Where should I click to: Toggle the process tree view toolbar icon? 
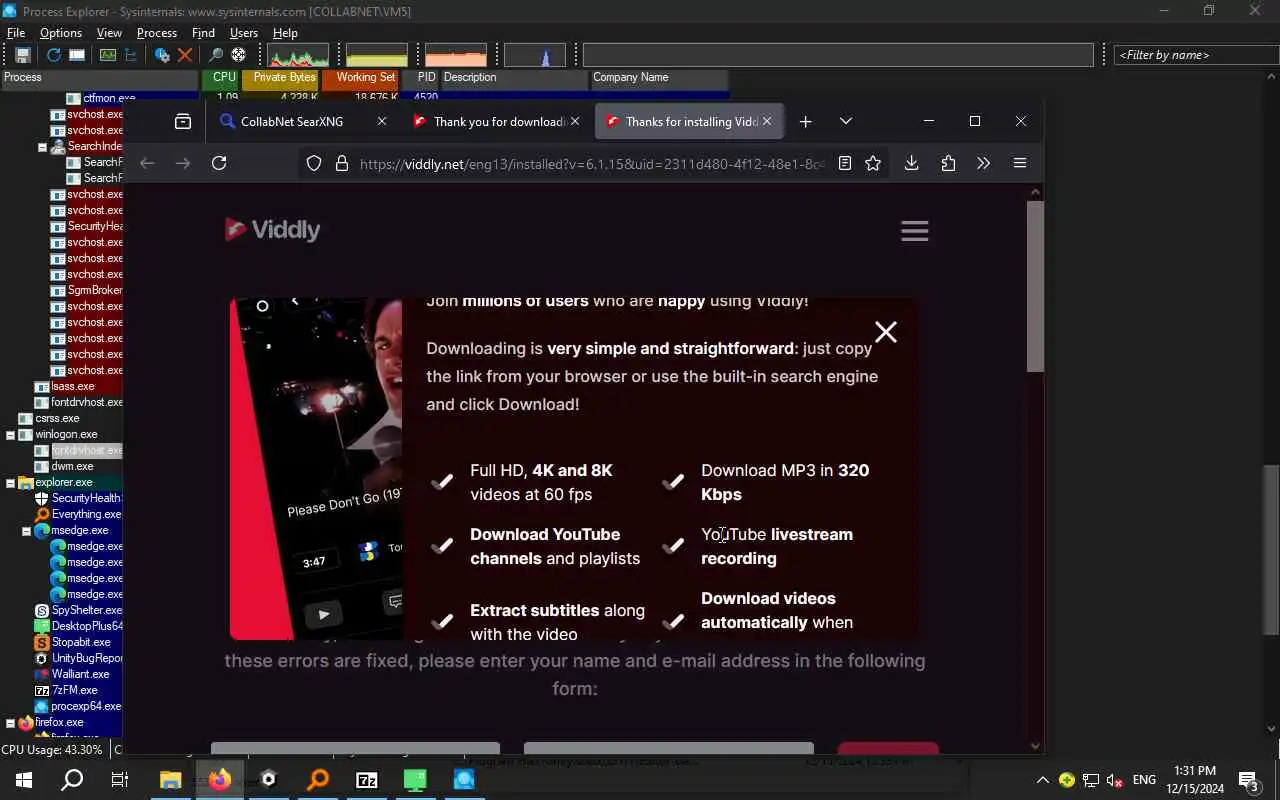pyautogui.click(x=131, y=55)
